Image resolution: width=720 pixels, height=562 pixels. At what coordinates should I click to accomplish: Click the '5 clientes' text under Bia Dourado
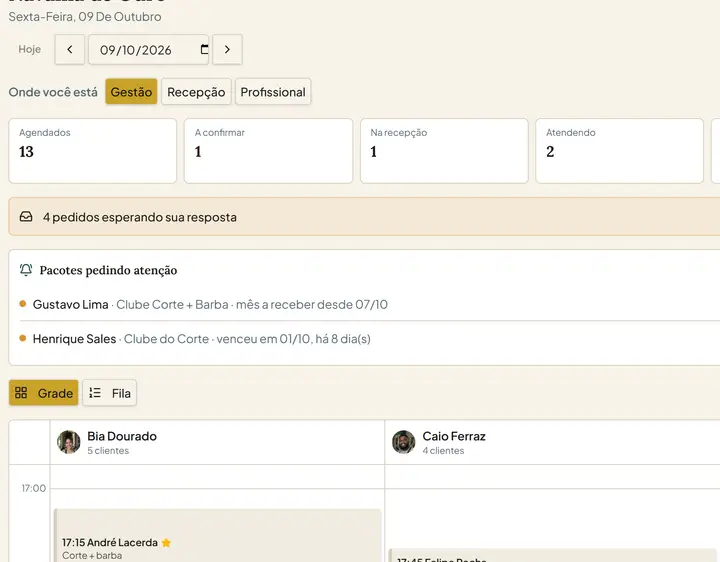108,451
